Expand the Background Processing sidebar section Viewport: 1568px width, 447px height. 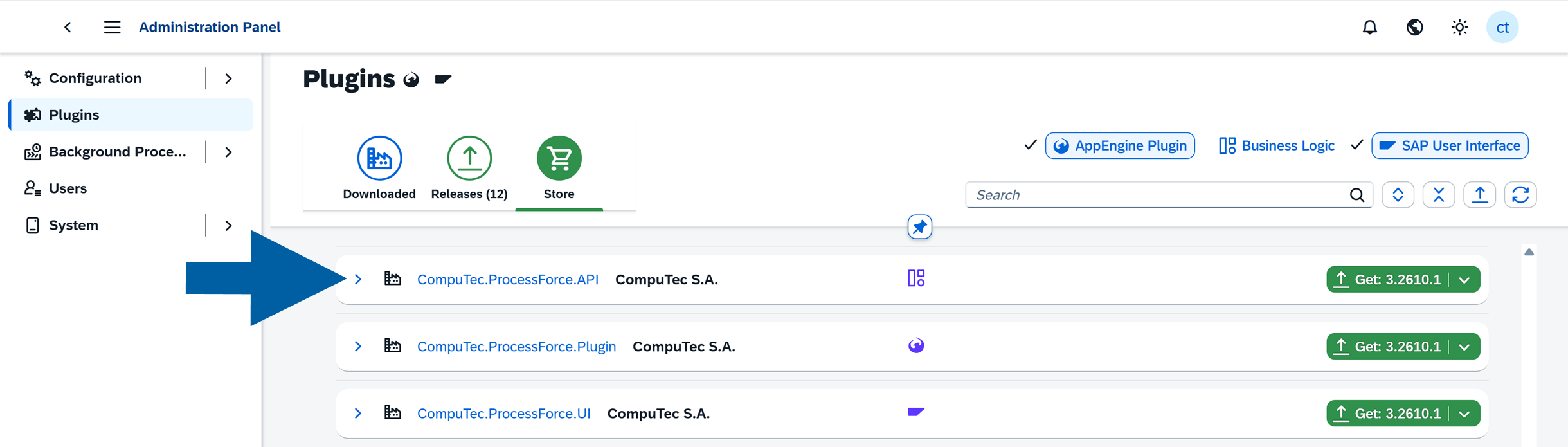[228, 152]
